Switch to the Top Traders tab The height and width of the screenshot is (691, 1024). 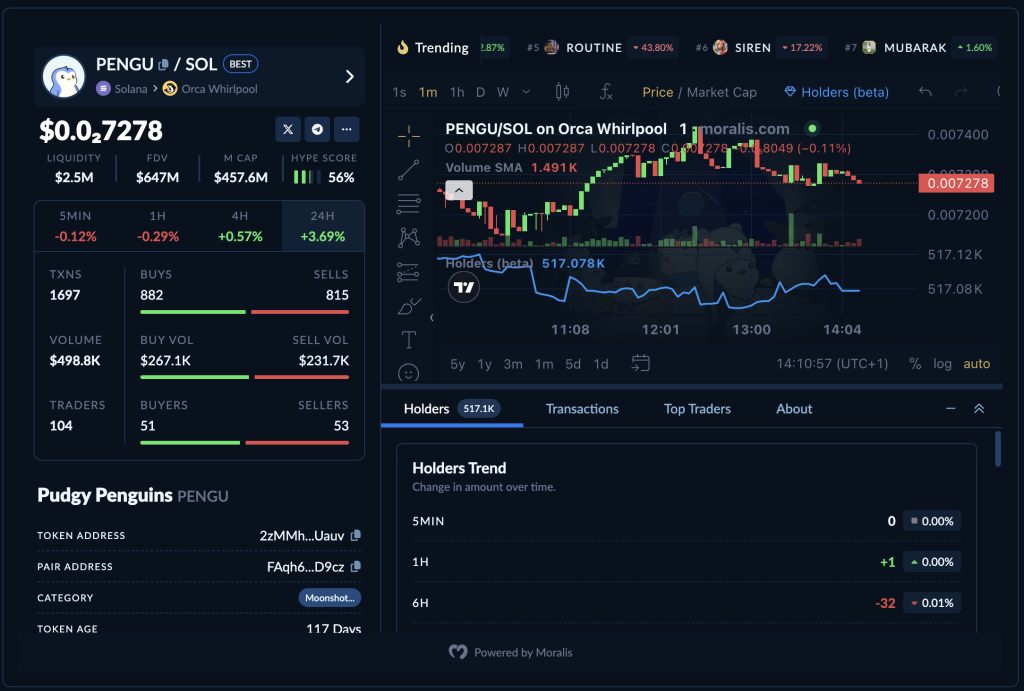(697, 409)
